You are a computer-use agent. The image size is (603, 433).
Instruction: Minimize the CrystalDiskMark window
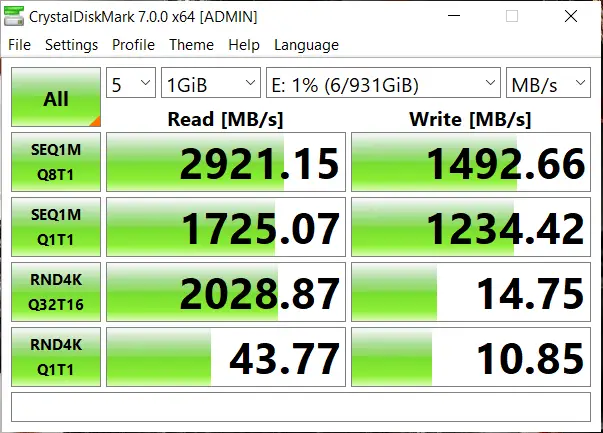pos(454,16)
